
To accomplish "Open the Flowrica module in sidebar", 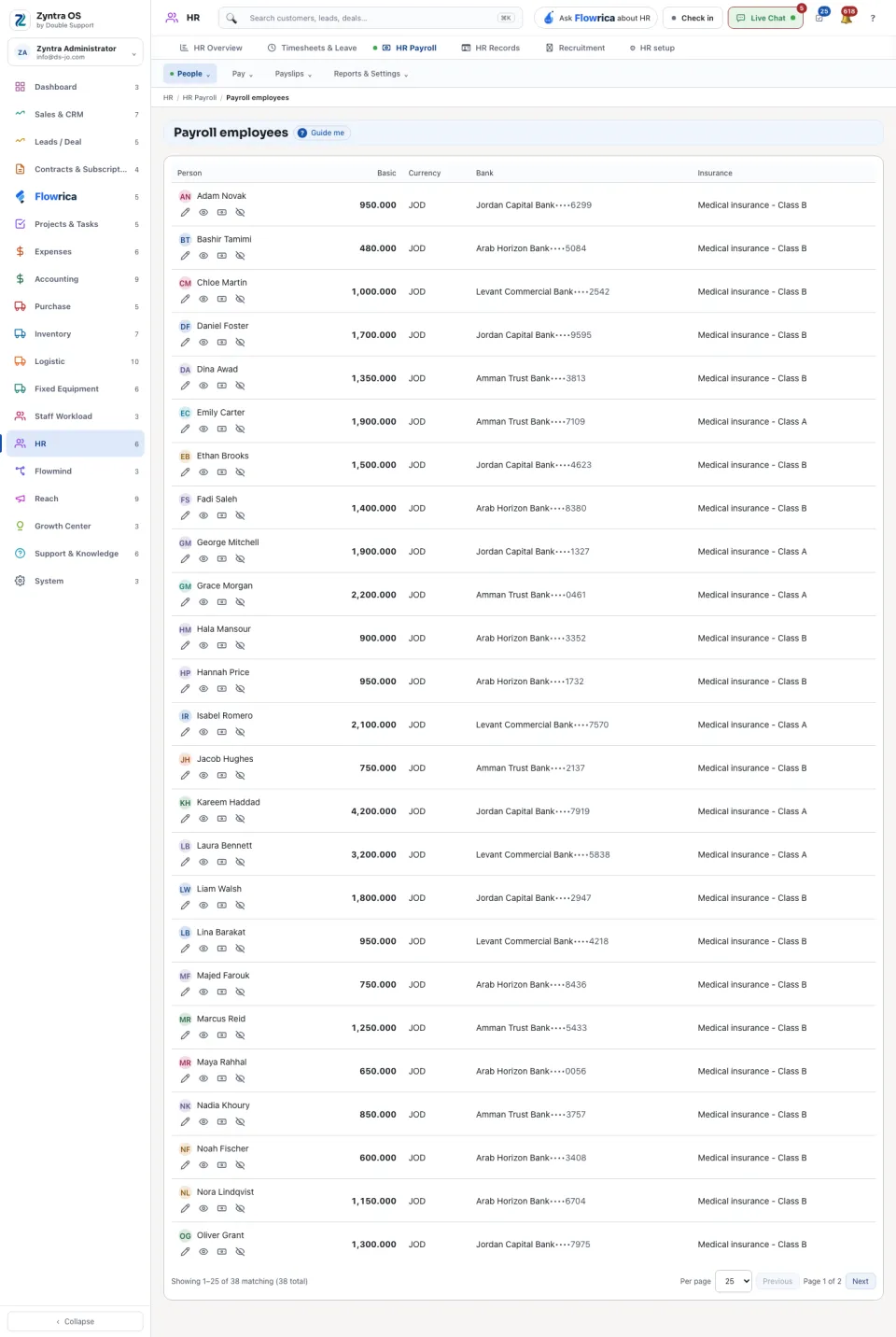I will point(76,197).
